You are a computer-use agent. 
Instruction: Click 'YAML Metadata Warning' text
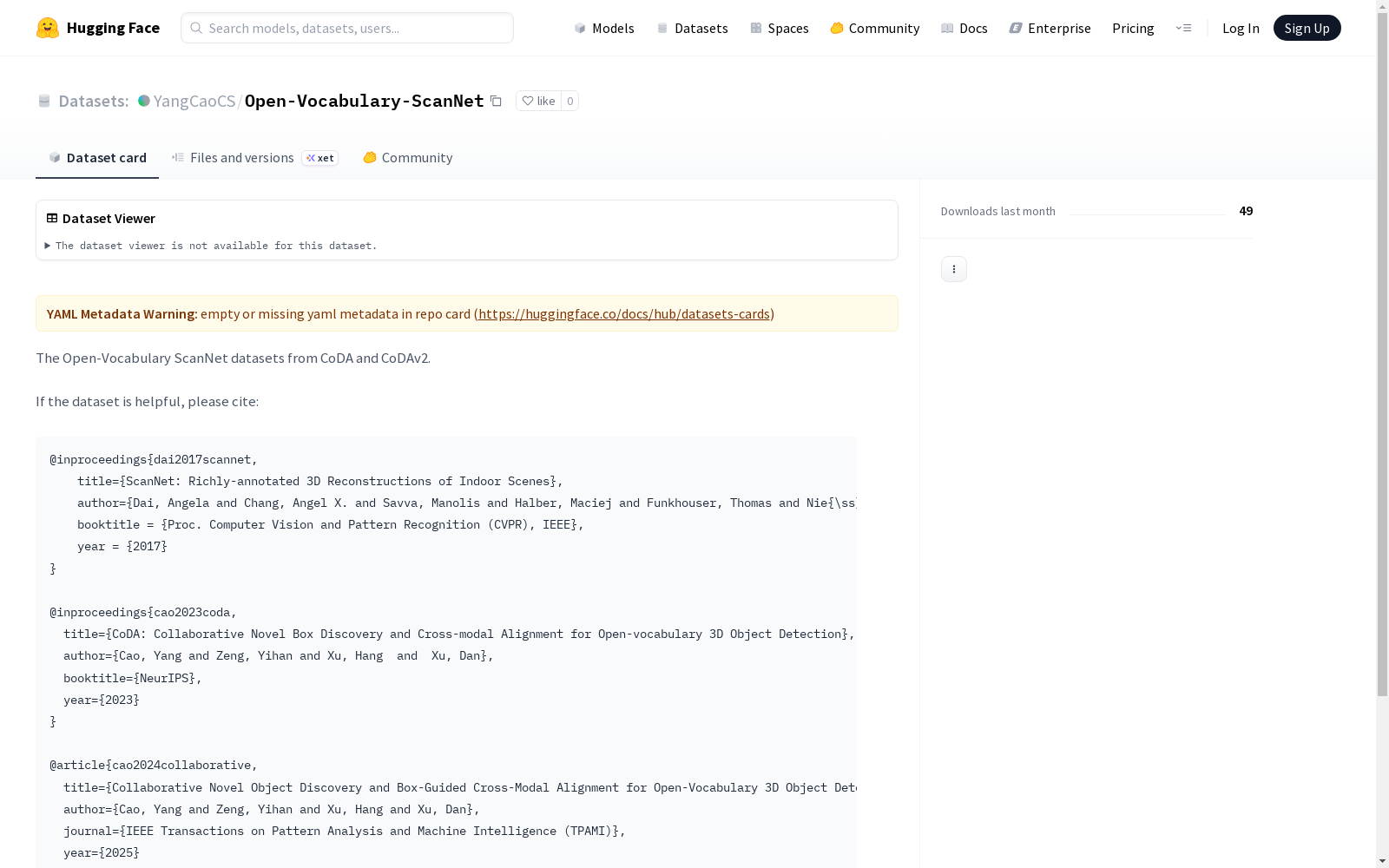pyautogui.click(x=121, y=313)
